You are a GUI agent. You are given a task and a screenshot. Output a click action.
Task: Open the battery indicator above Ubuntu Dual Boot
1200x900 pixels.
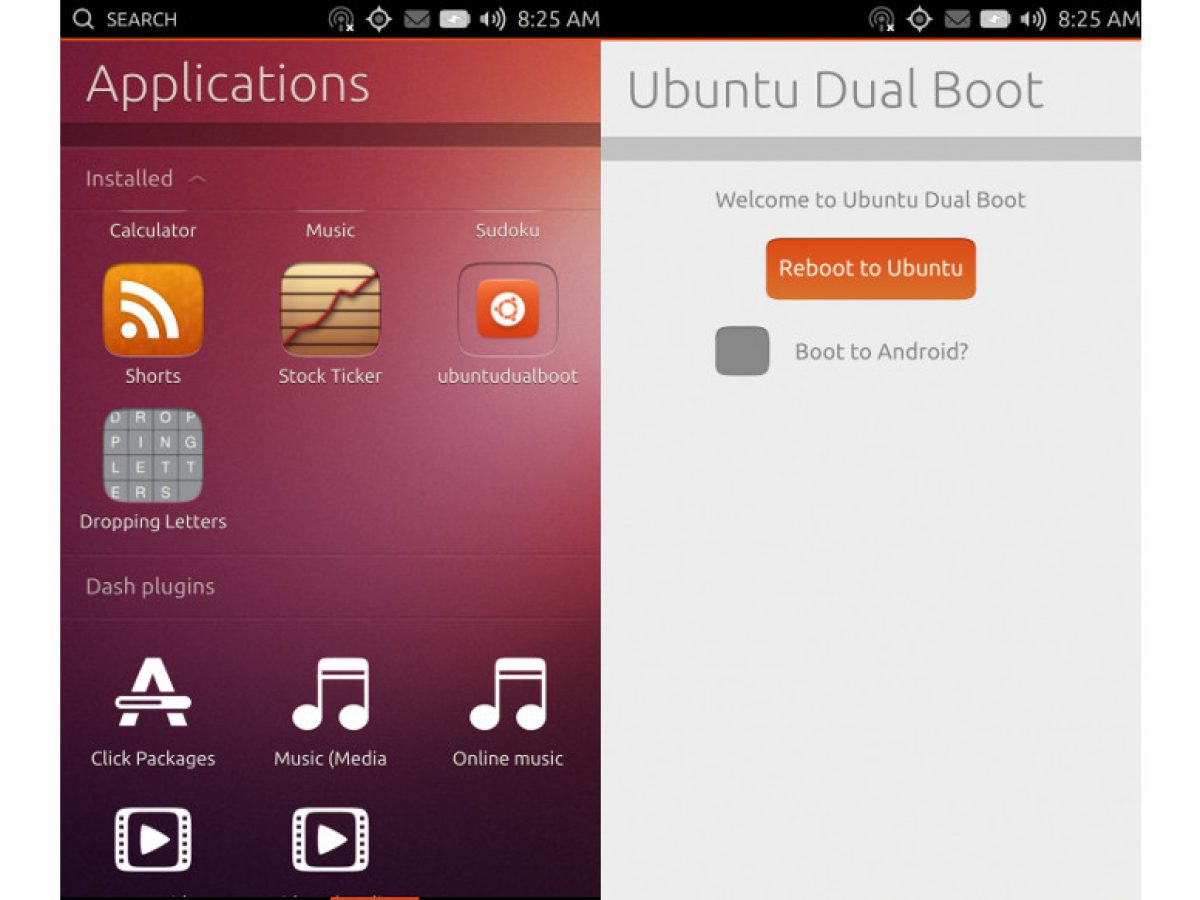click(995, 19)
